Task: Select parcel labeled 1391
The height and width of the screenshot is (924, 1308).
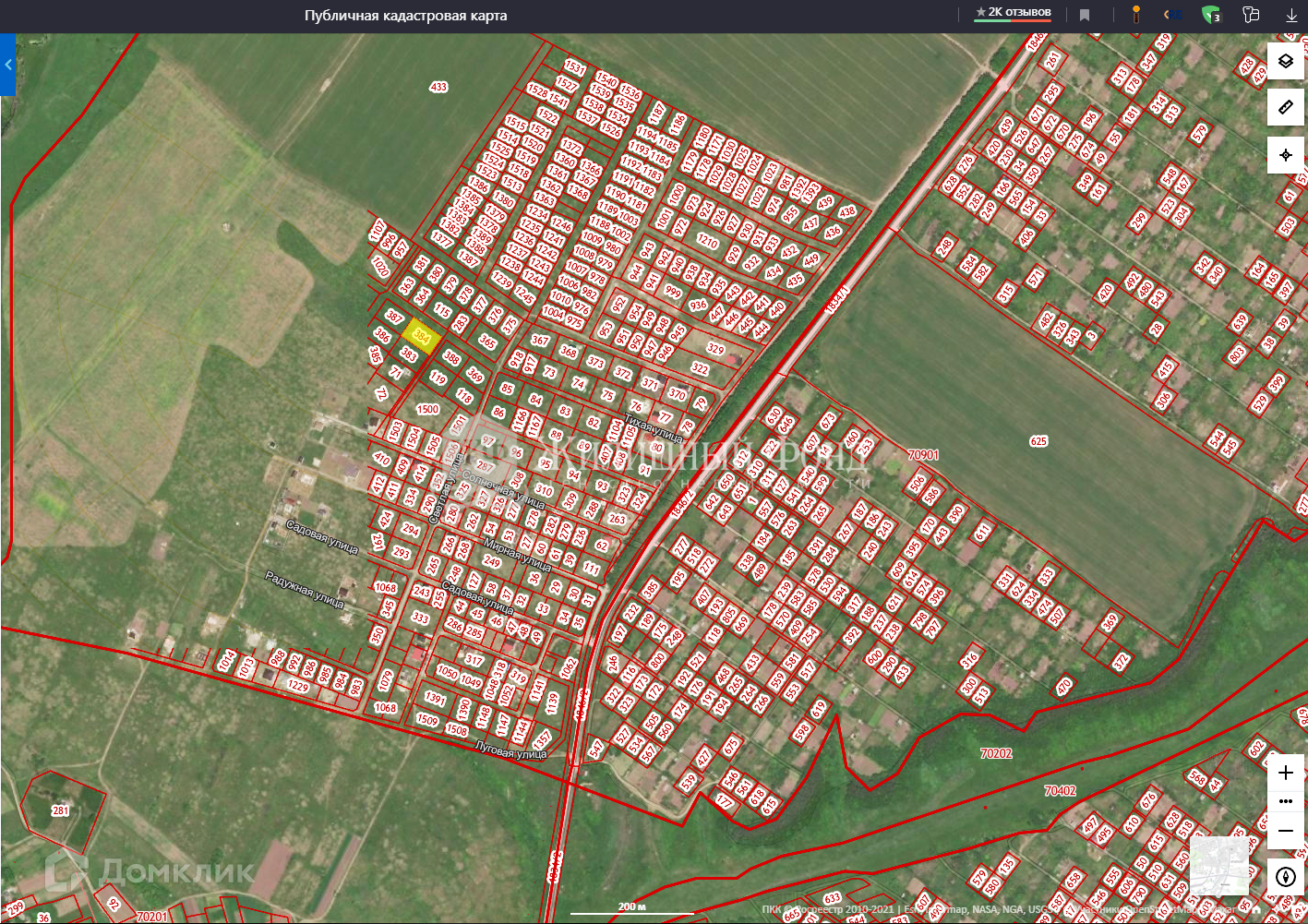Action: pos(436,699)
